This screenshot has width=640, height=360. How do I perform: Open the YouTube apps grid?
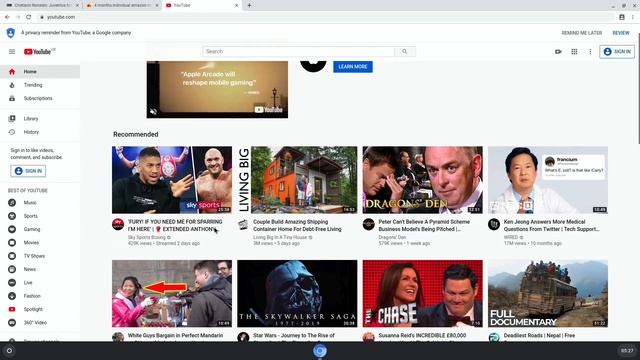[x=574, y=51]
